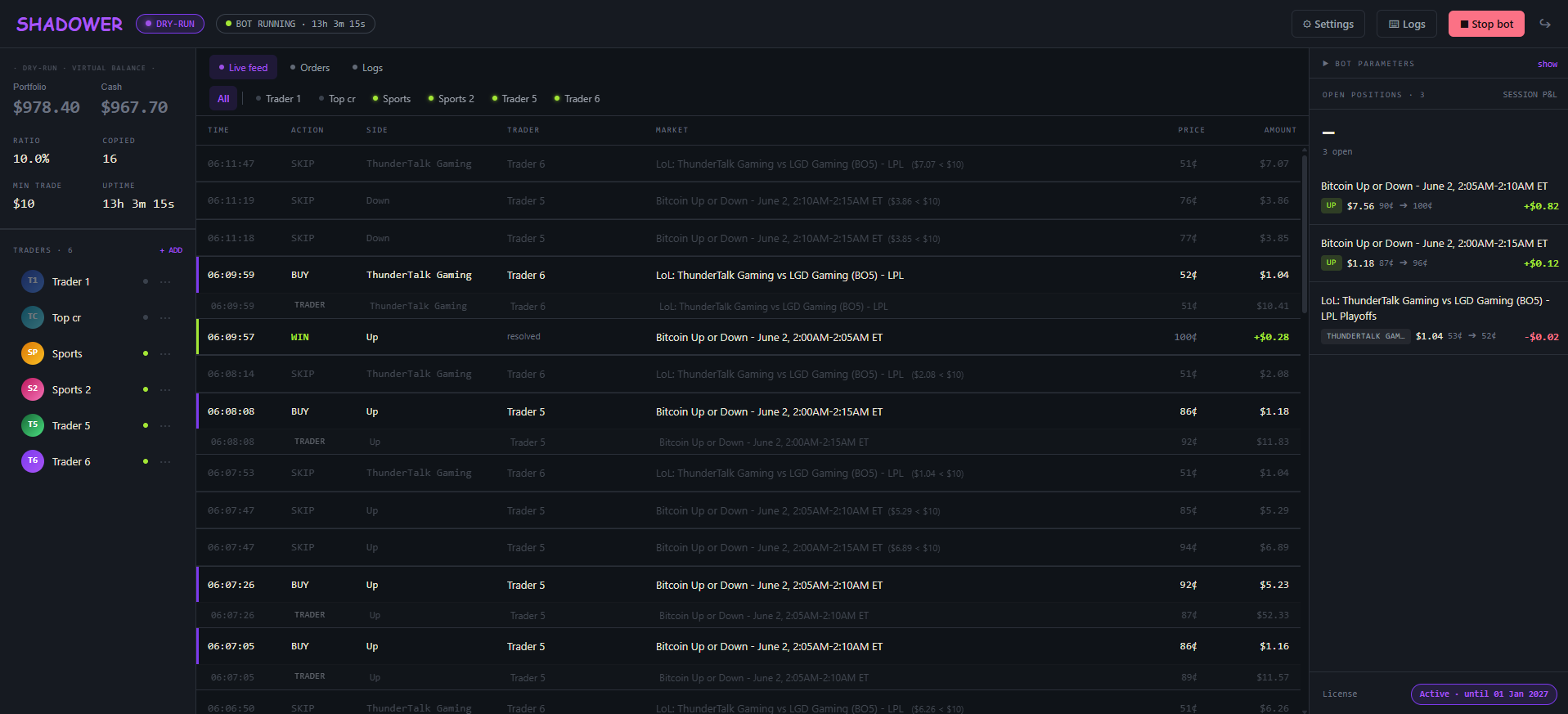Click the Portfolio value $978.40

point(47,107)
